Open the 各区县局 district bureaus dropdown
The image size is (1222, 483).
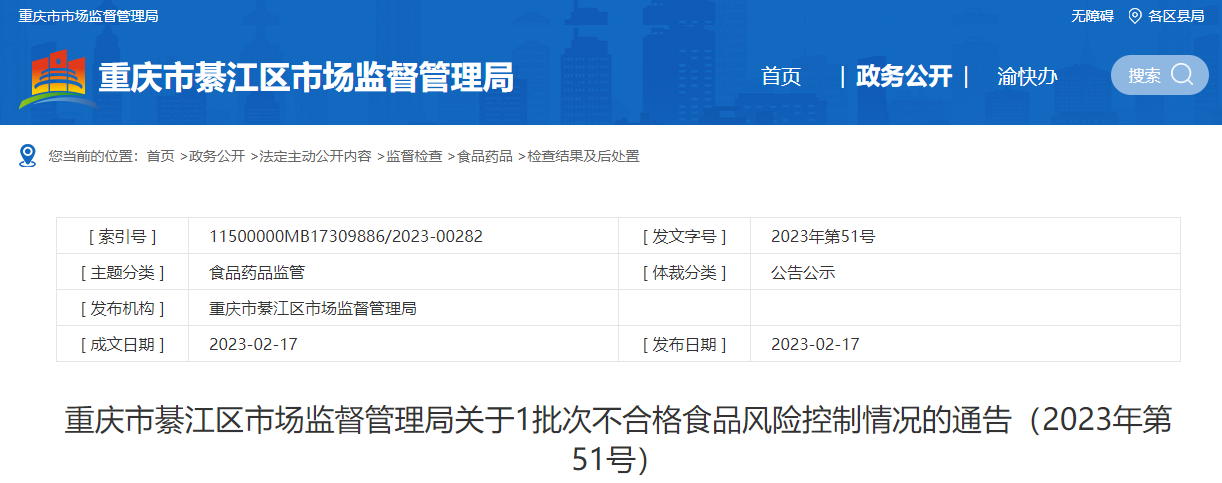1176,16
